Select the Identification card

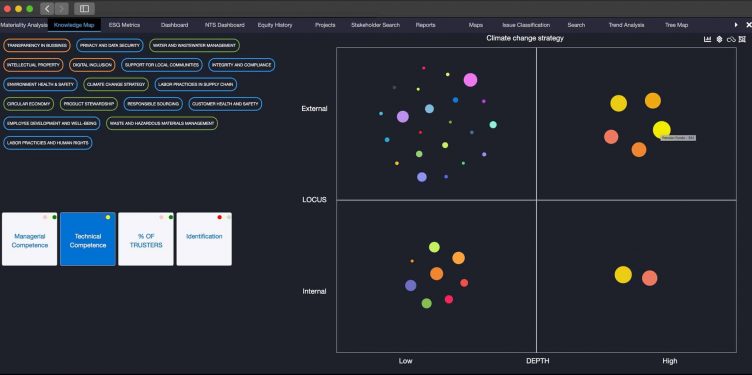204,239
